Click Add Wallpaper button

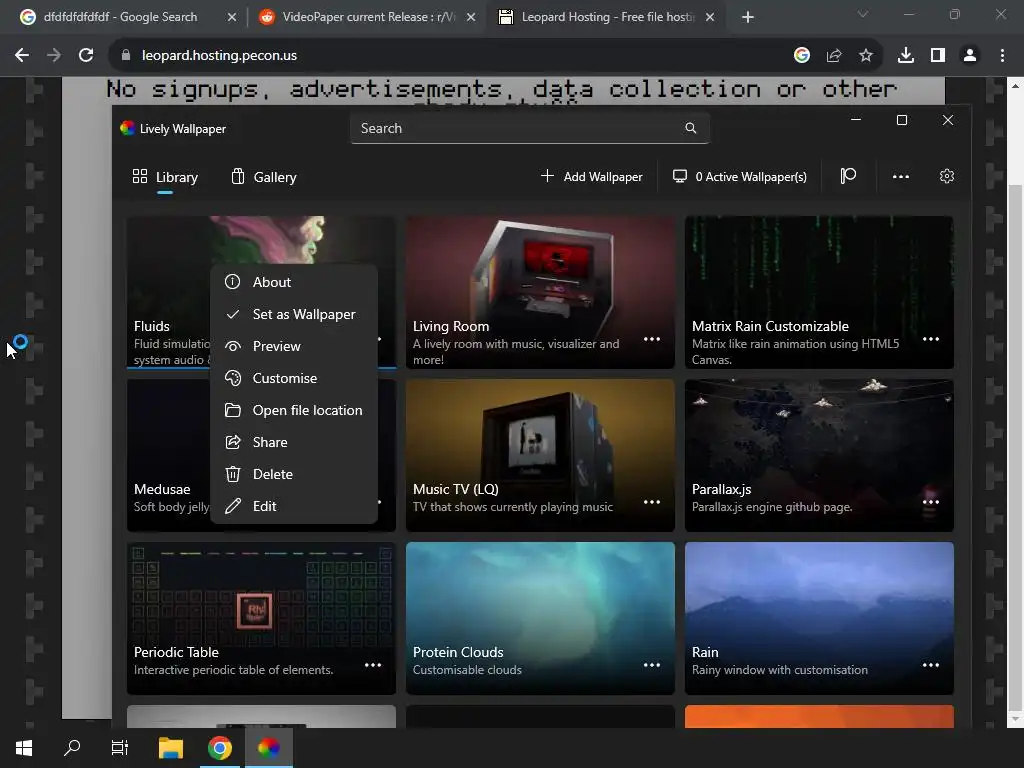[x=592, y=176]
